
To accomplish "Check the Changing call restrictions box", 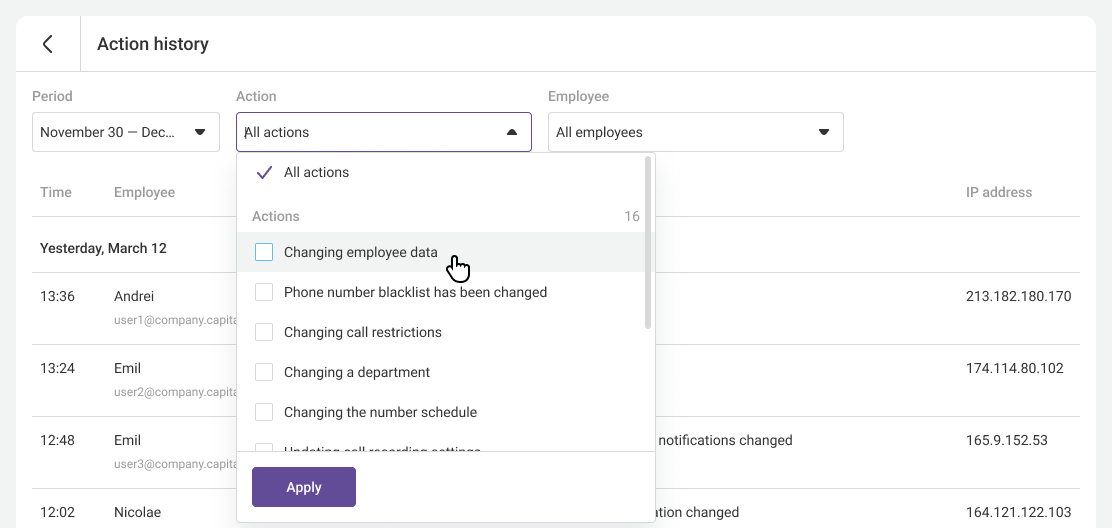I will 264,332.
